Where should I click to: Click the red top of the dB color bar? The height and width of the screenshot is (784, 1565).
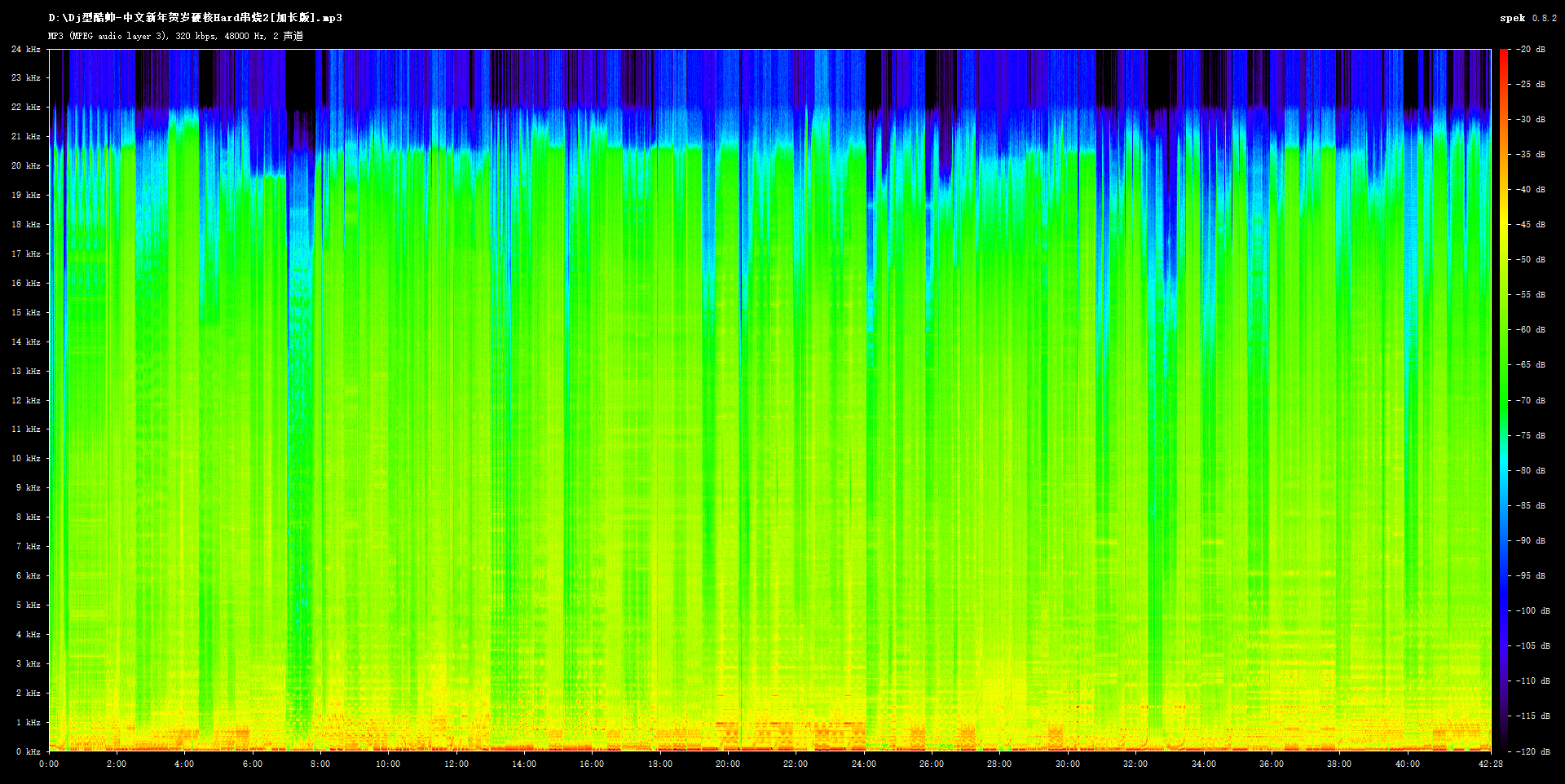coord(1504,57)
